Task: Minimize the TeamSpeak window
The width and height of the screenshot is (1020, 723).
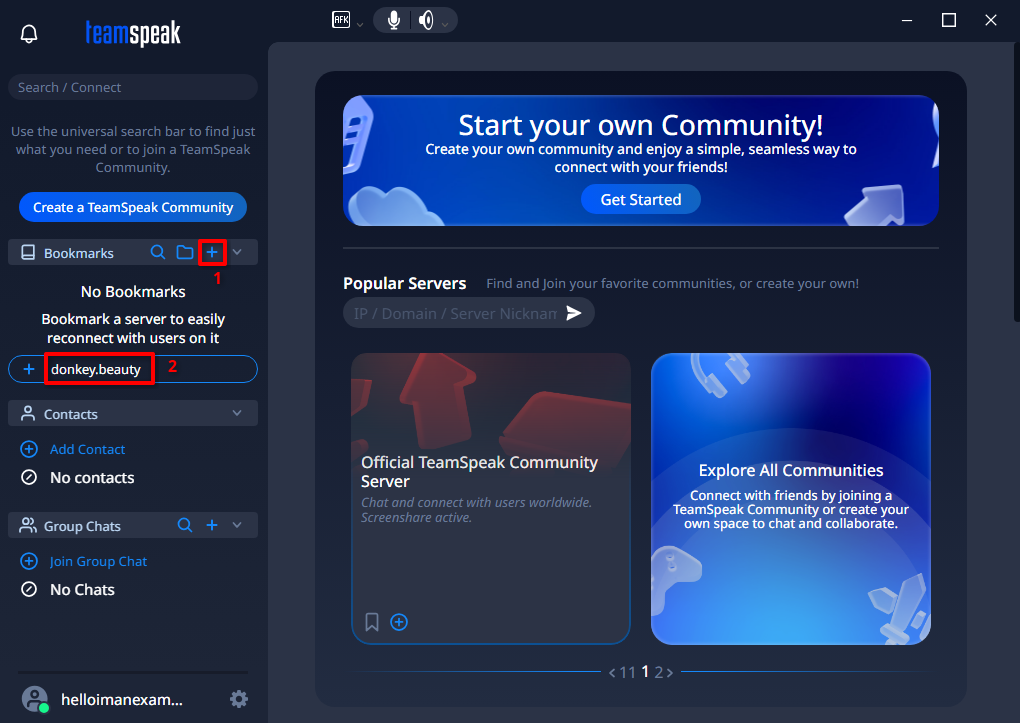Action: [x=907, y=20]
